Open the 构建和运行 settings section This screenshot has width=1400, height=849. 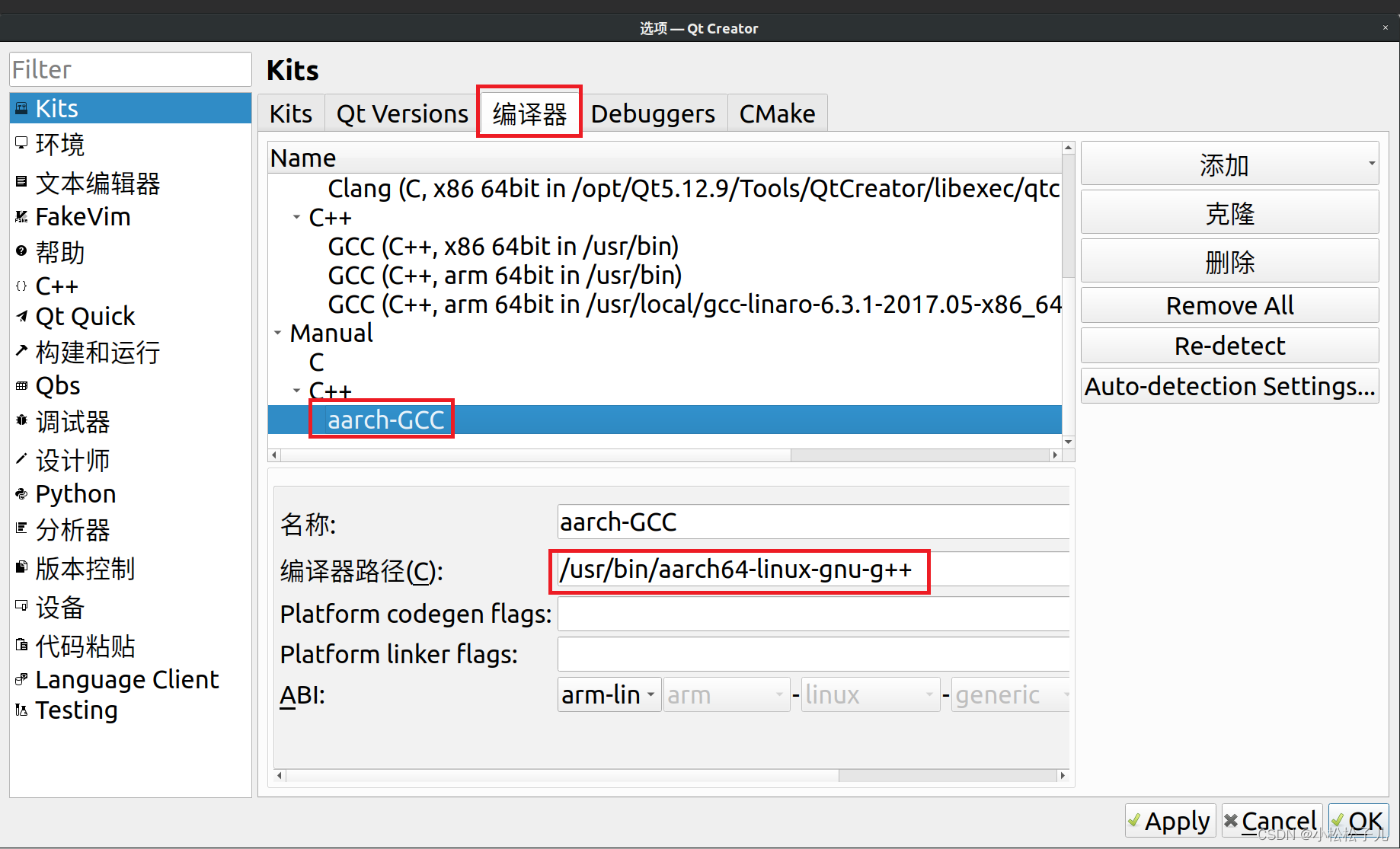point(97,353)
